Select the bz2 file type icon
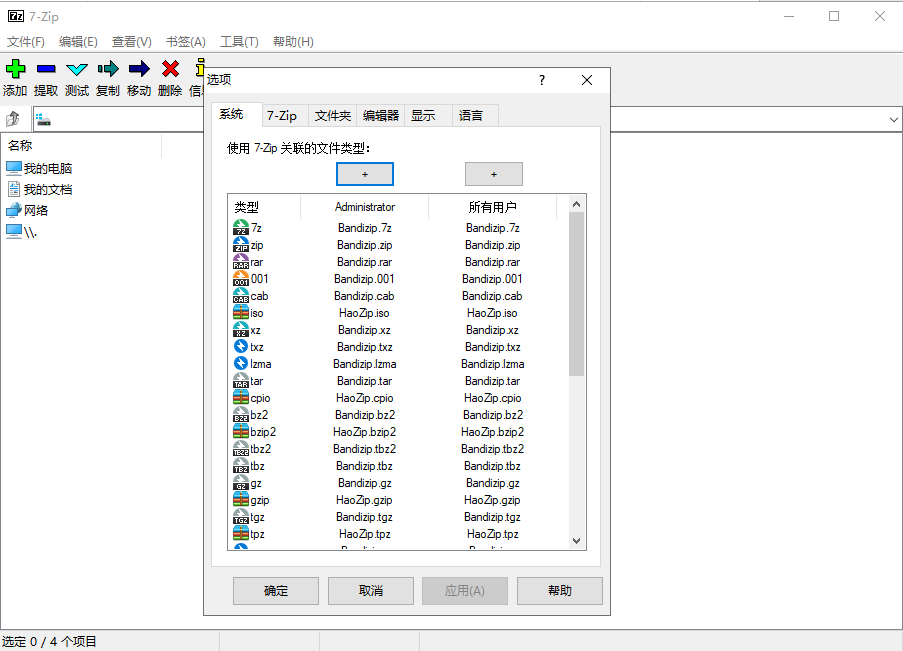 241,415
